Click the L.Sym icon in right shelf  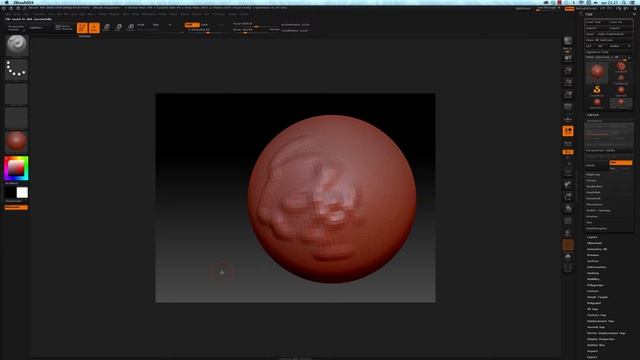click(568, 144)
